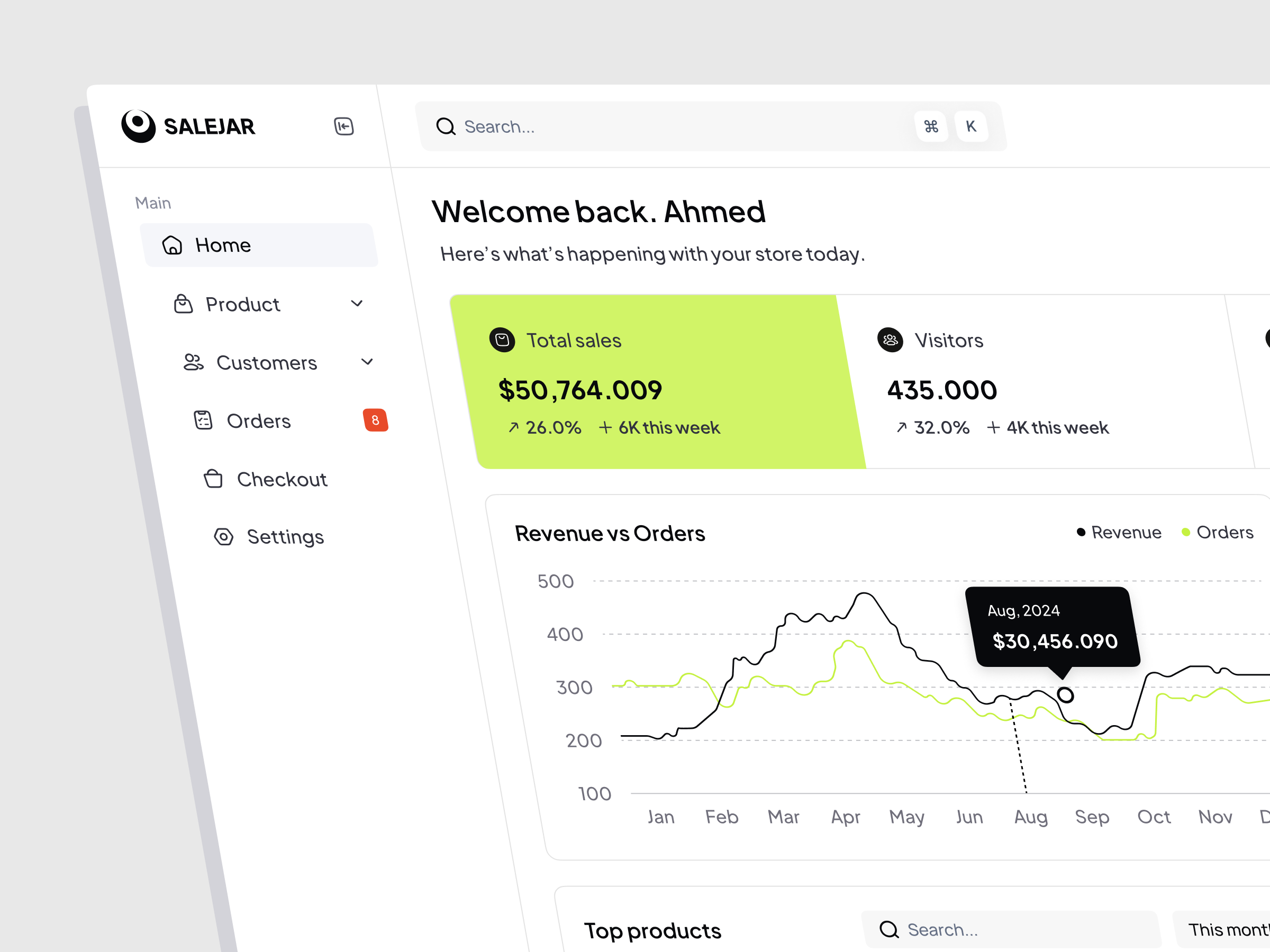This screenshot has height=952, width=1270.
Task: Toggle the Revenue series in chart legend
Action: pos(1119,532)
